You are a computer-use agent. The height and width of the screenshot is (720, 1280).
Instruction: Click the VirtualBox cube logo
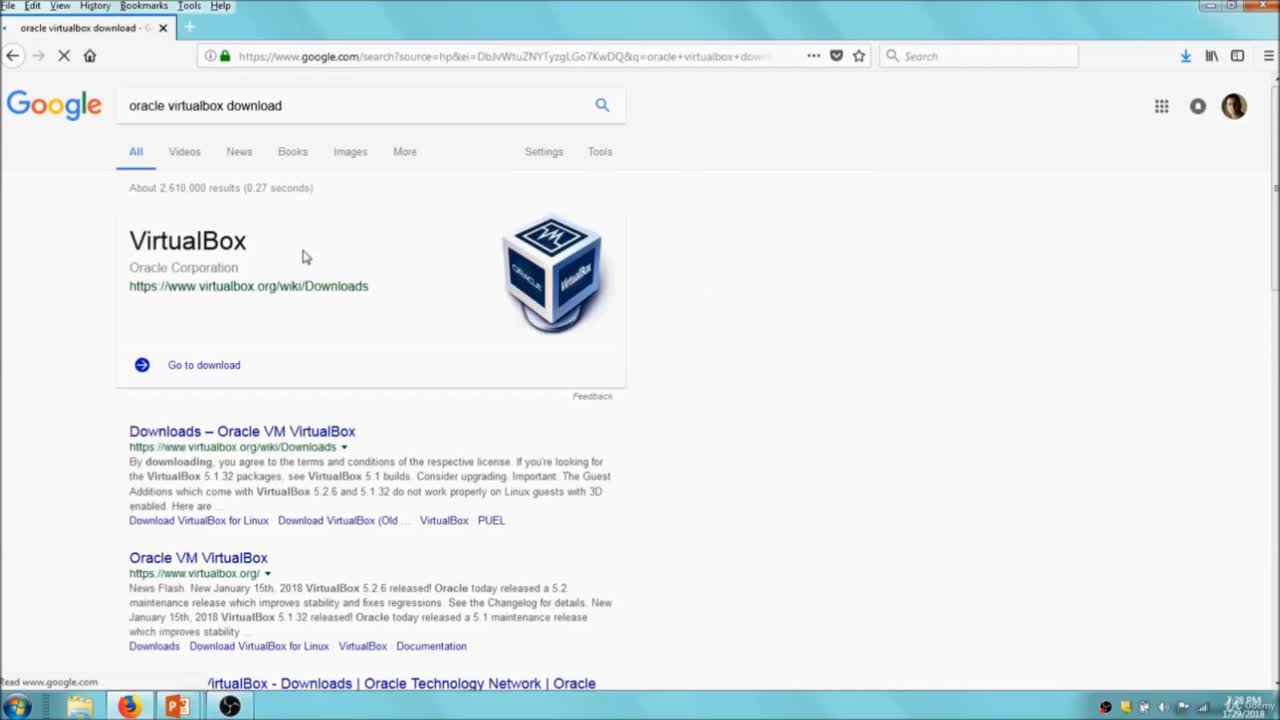(553, 273)
